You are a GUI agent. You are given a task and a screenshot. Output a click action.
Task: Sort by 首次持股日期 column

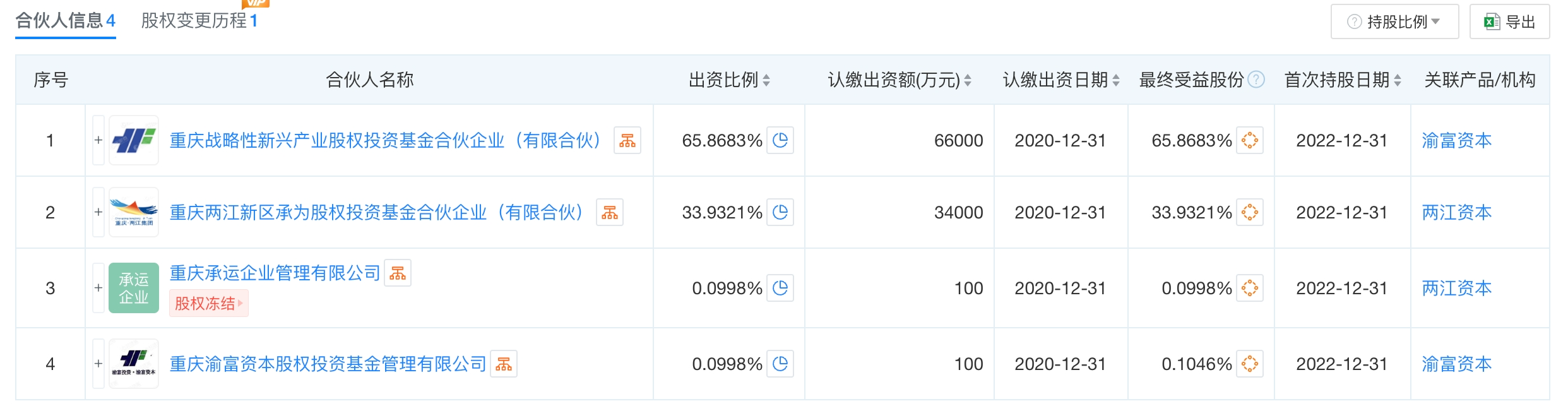pos(1398,80)
